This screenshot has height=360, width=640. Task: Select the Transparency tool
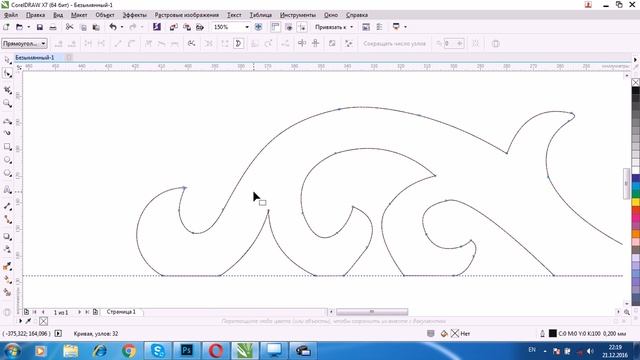(7, 249)
